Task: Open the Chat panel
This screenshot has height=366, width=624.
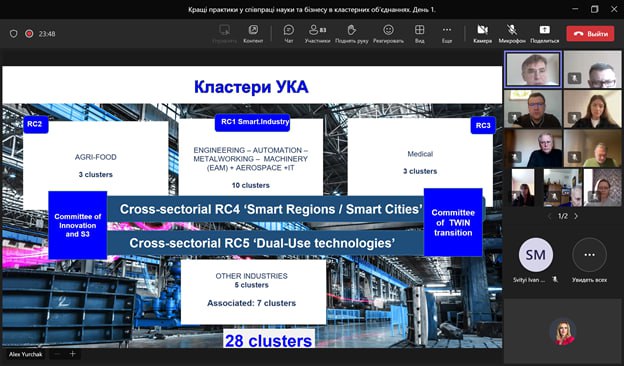Action: pyautogui.click(x=289, y=33)
